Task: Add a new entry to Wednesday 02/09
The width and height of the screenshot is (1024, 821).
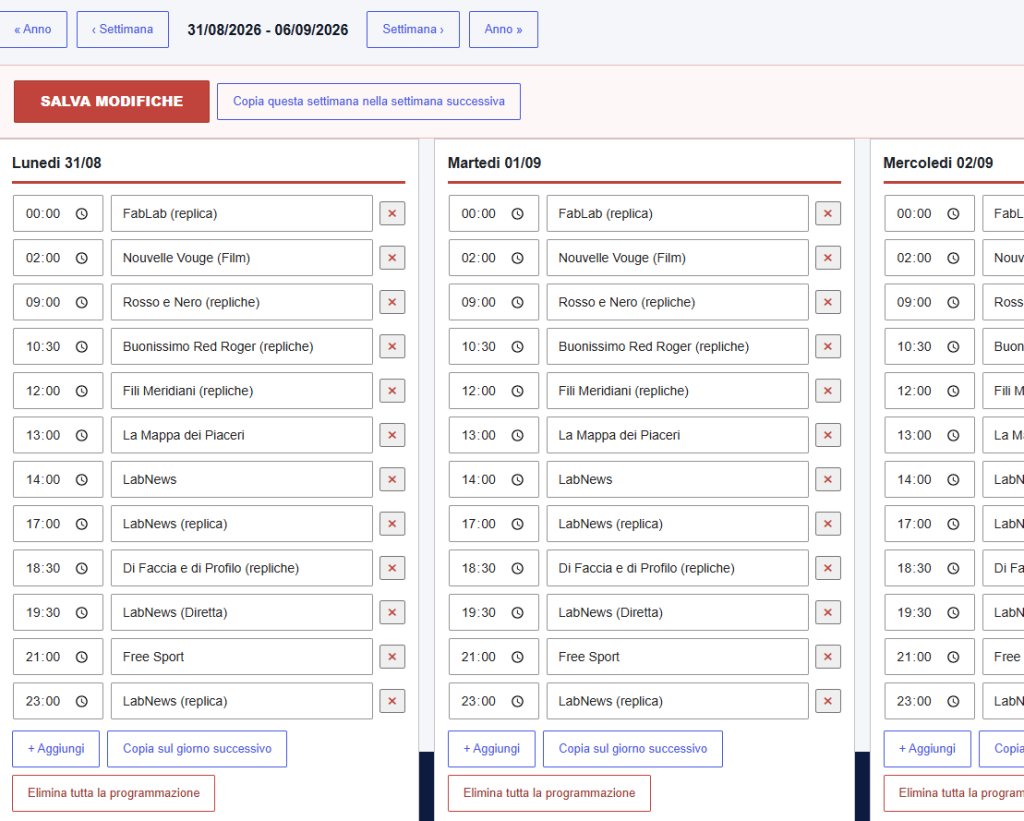Action: 927,749
